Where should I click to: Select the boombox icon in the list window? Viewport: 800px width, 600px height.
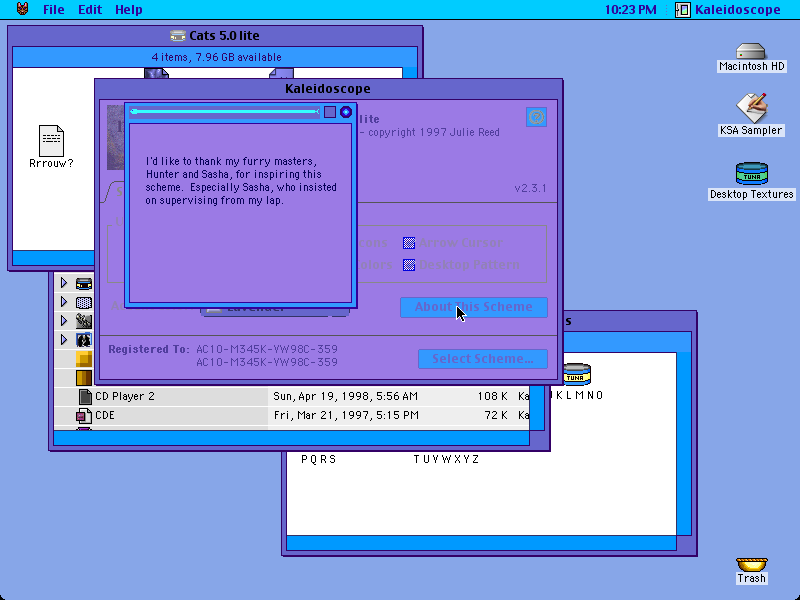[x=84, y=283]
